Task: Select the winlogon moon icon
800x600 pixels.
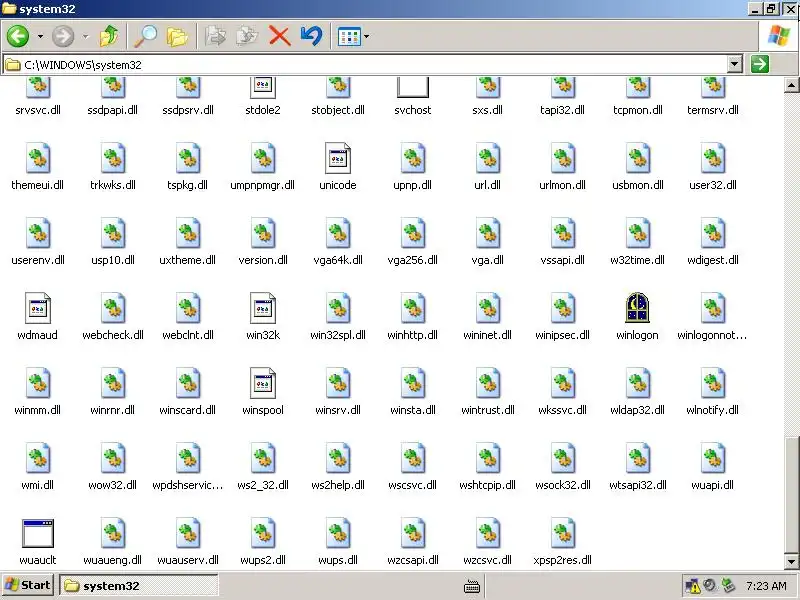Action: [637, 308]
